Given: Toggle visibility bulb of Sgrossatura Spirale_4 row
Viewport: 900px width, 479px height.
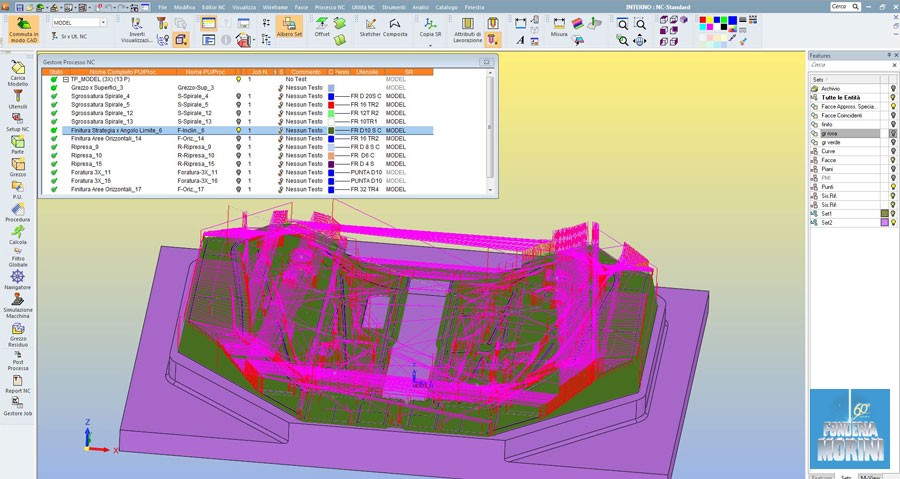Looking at the screenshot, I should [238, 95].
